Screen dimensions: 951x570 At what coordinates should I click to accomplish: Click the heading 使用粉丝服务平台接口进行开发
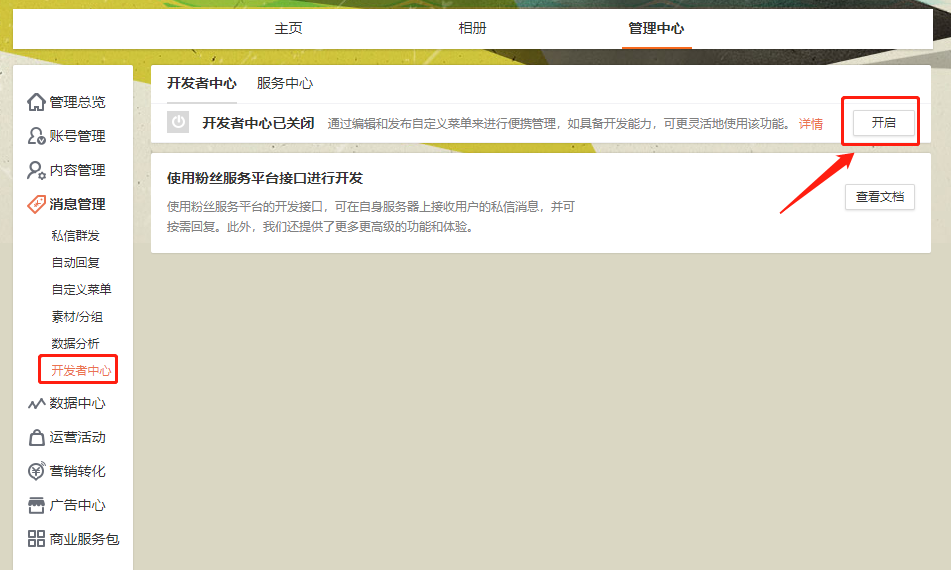point(264,178)
